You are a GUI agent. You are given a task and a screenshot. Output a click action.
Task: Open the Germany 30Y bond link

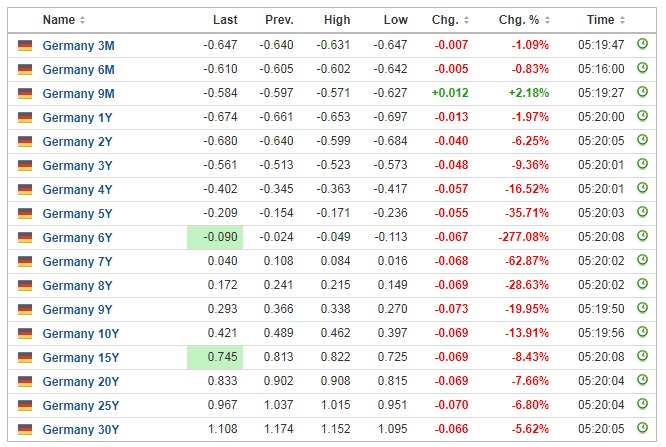(x=81, y=430)
